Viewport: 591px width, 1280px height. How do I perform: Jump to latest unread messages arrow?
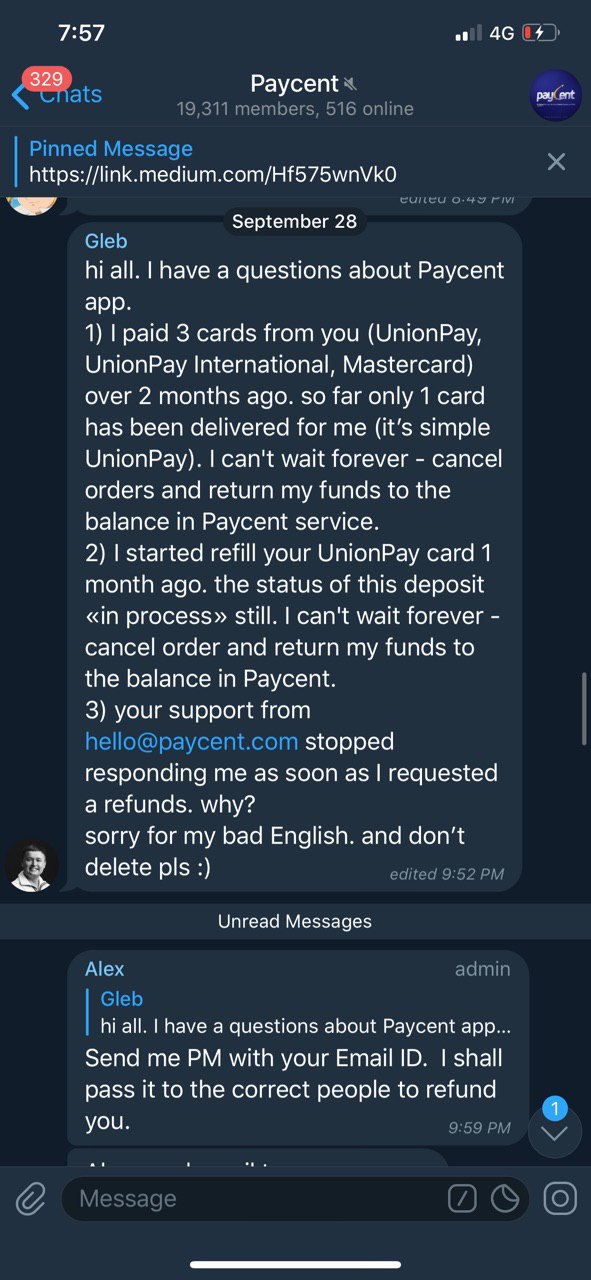pyautogui.click(x=554, y=1133)
